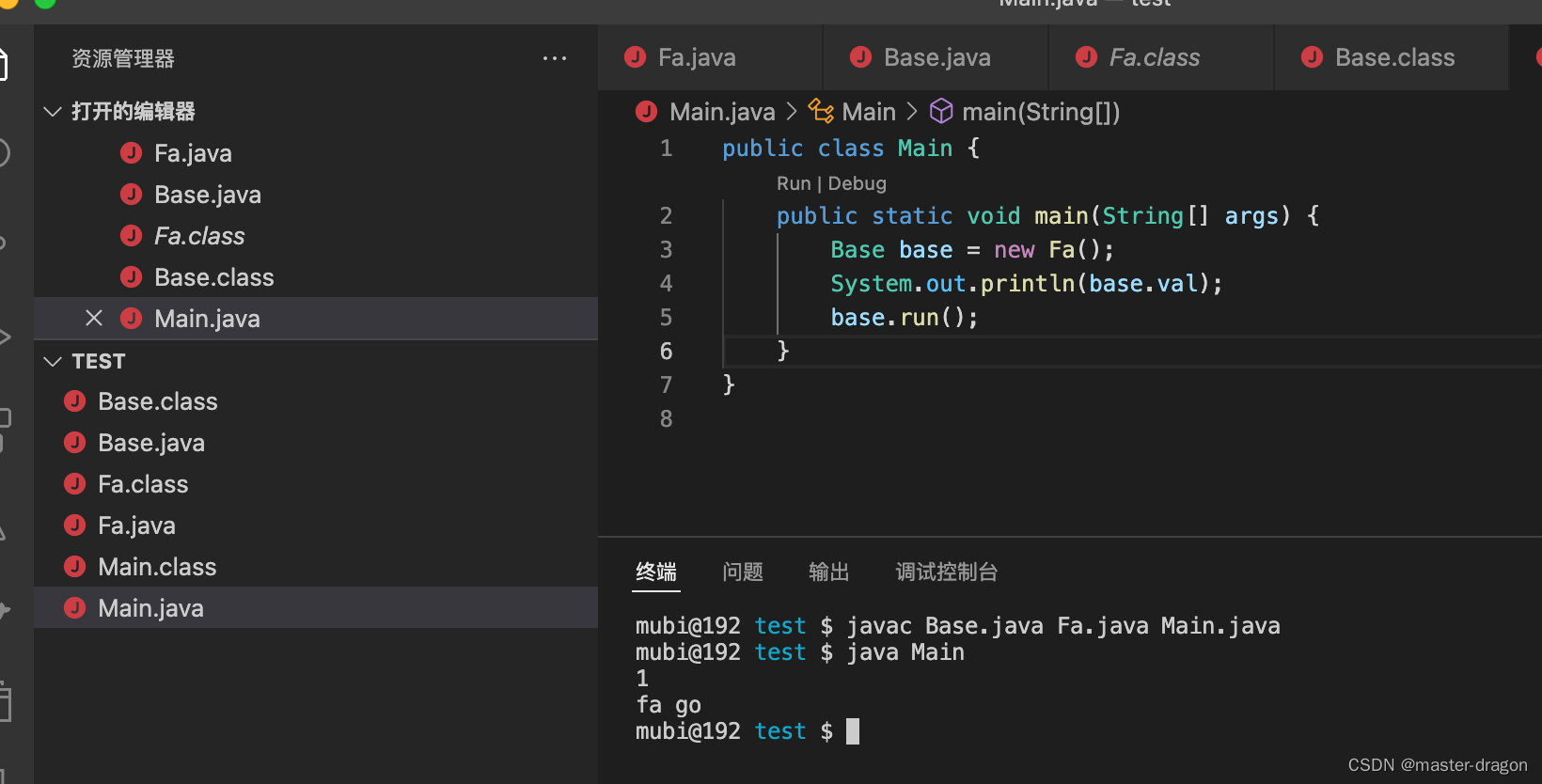
Task: Click the main(String[]) method breadcrumb
Action: [x=1041, y=112]
